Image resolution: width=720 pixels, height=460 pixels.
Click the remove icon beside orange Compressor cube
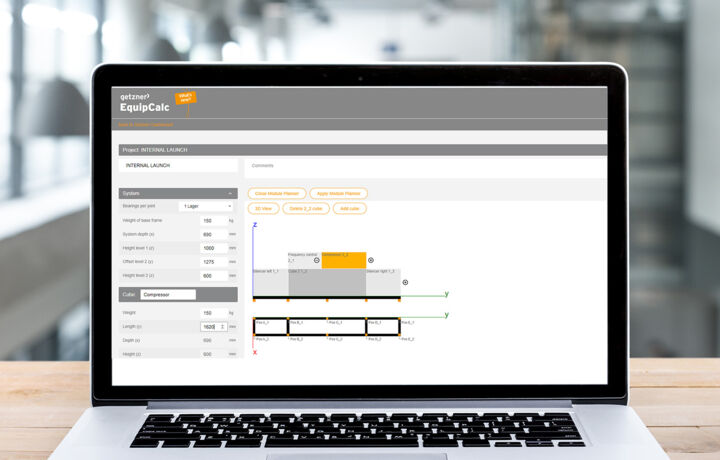[x=371, y=260]
